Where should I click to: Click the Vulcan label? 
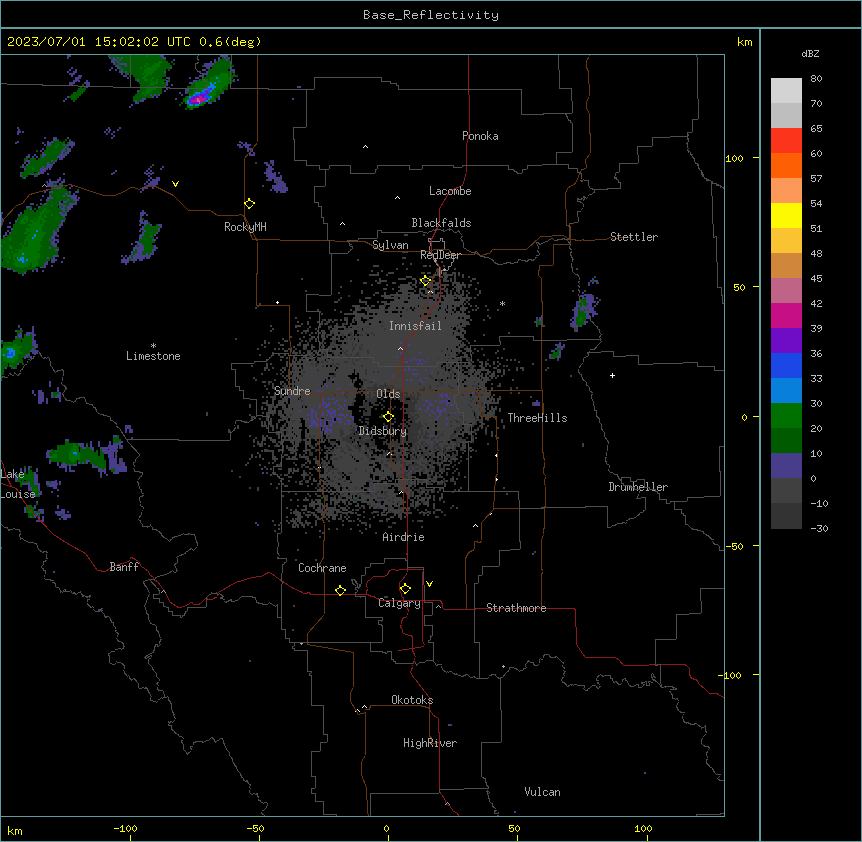(x=542, y=792)
